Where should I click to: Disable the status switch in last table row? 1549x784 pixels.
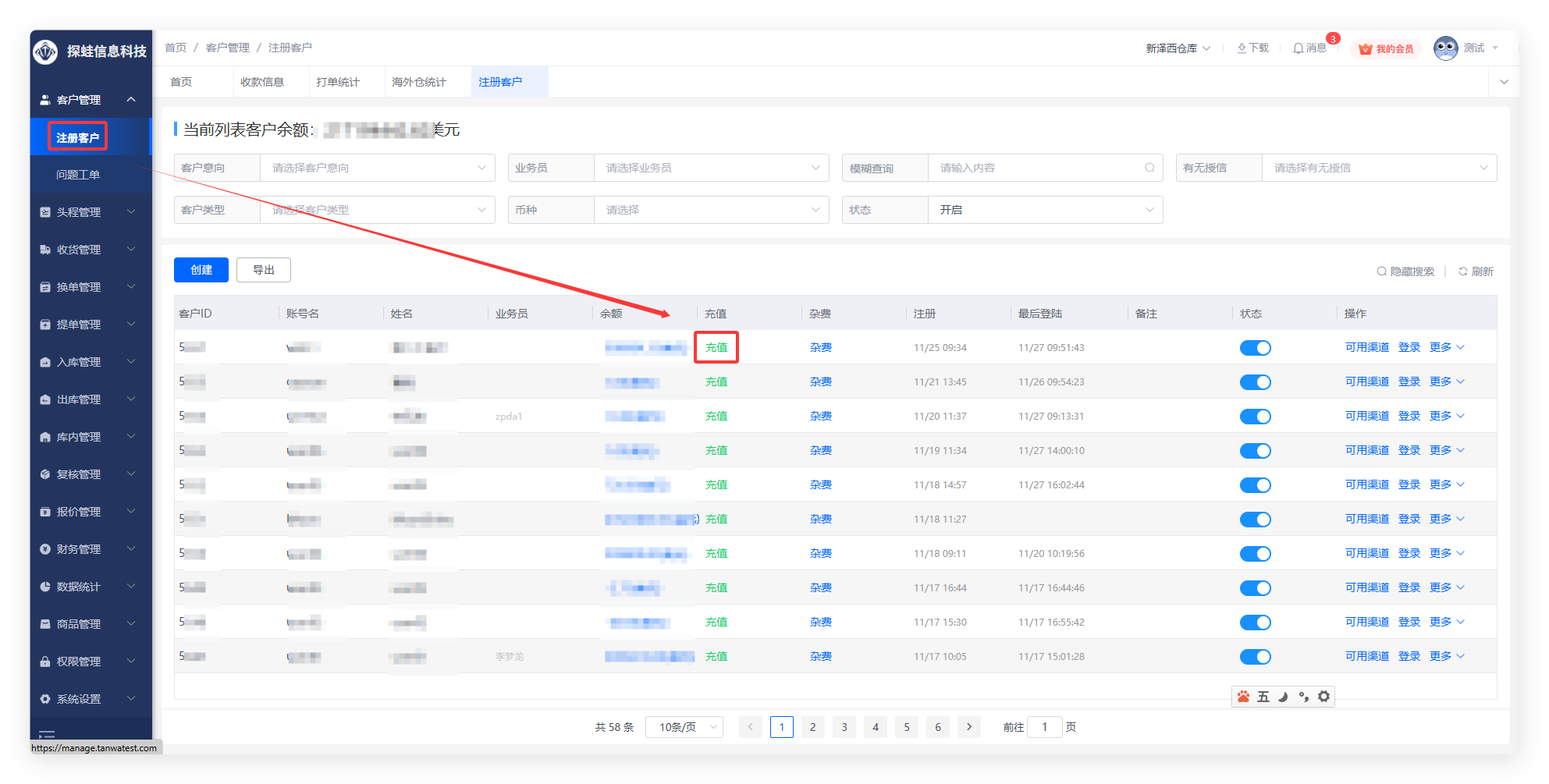pyautogui.click(x=1255, y=657)
